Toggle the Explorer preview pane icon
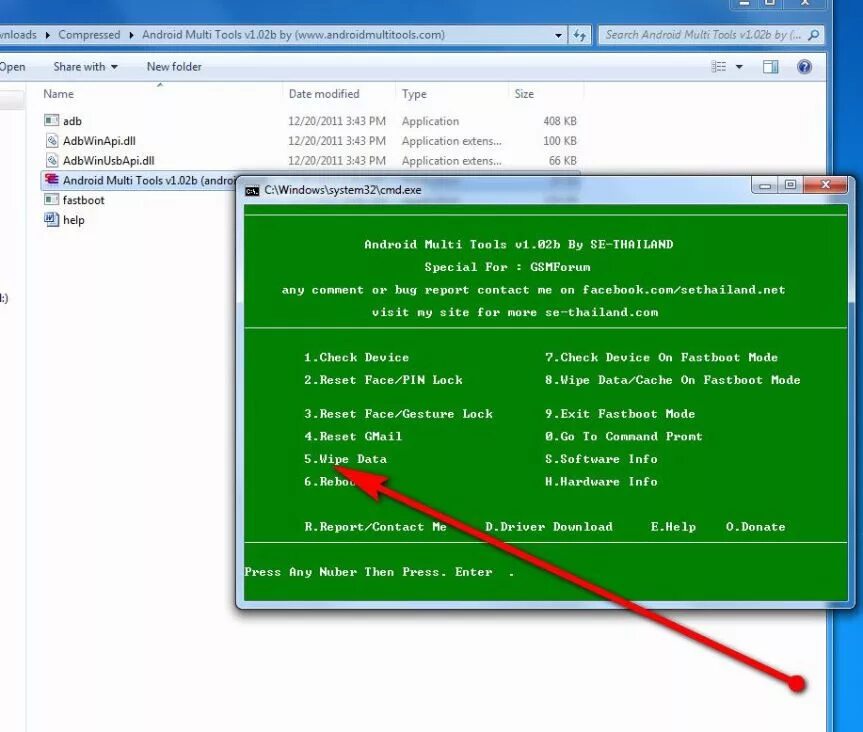This screenshot has height=732, width=863. click(x=771, y=67)
